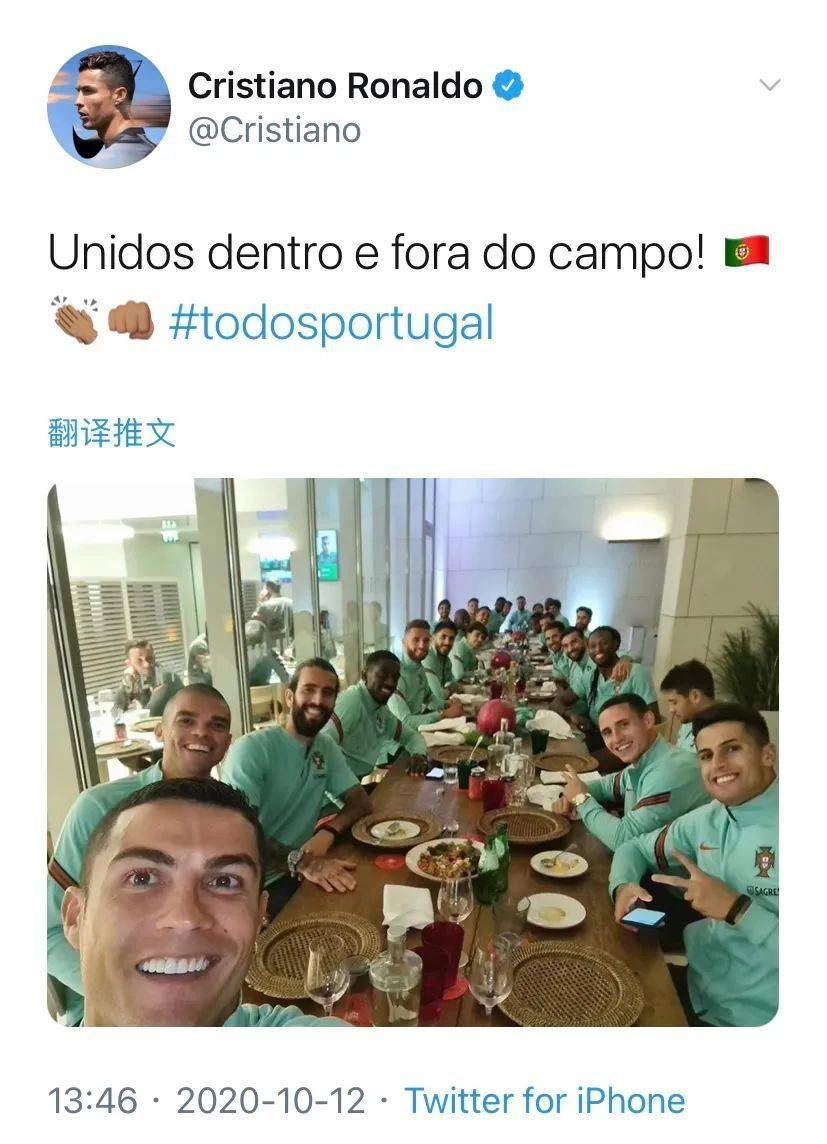Click the circular profile avatar picture
827x1144 pixels.
[x=109, y=107]
